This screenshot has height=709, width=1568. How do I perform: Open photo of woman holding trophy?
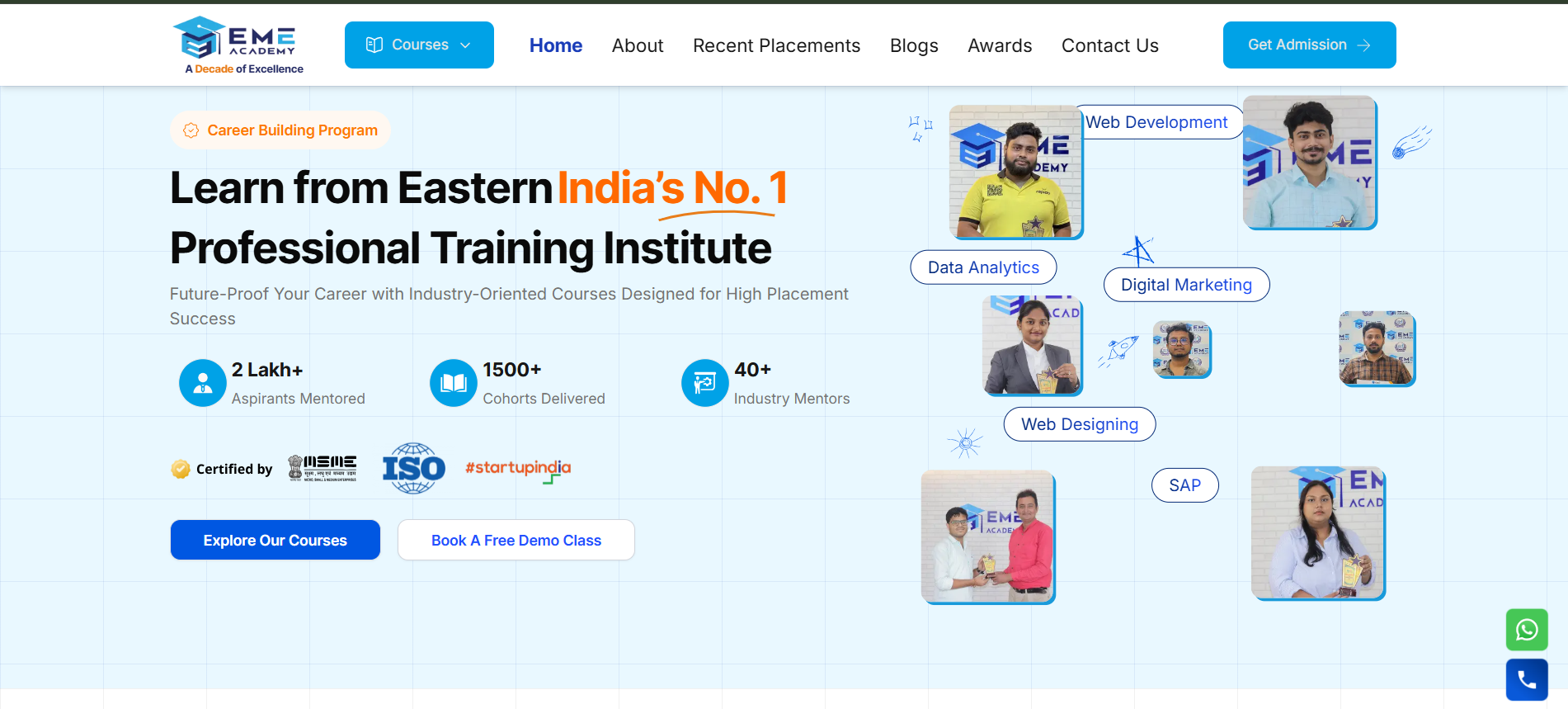(1318, 533)
